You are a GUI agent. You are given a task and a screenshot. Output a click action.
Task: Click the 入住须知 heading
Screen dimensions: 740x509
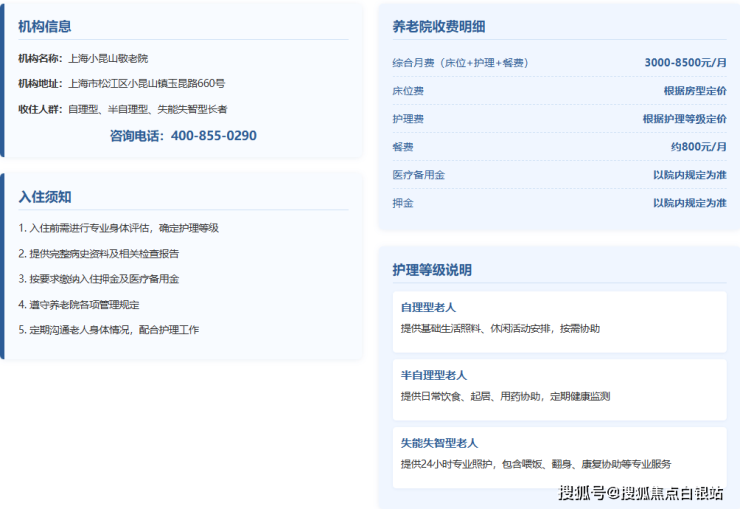pyautogui.click(x=44, y=197)
